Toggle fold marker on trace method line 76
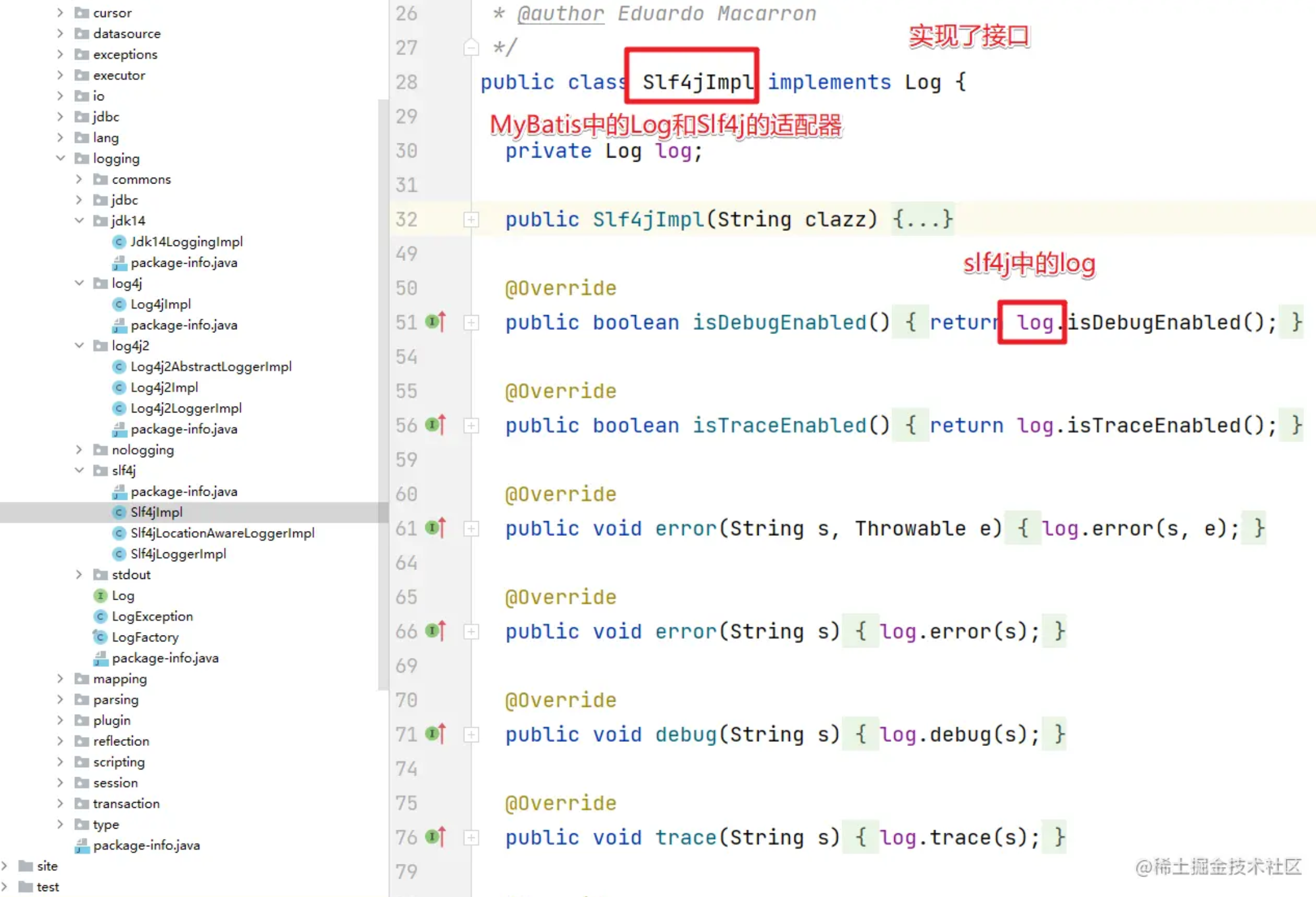Image resolution: width=1316 pixels, height=897 pixels. click(471, 837)
